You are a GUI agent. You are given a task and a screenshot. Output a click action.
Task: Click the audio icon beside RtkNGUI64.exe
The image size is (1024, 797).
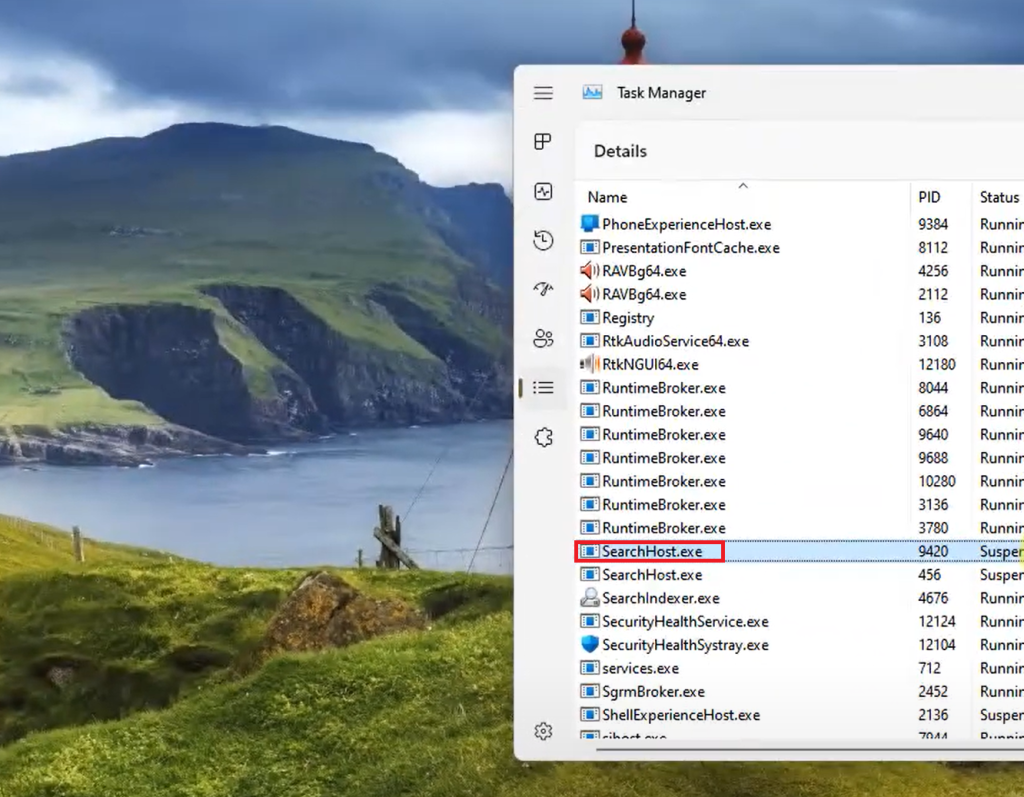[588, 364]
